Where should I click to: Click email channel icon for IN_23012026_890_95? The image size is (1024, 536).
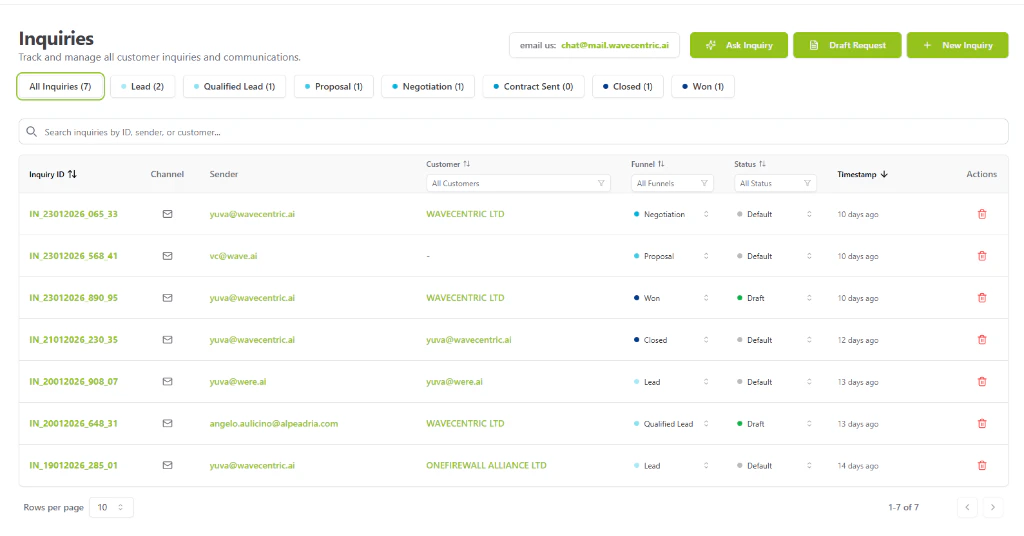tap(167, 298)
